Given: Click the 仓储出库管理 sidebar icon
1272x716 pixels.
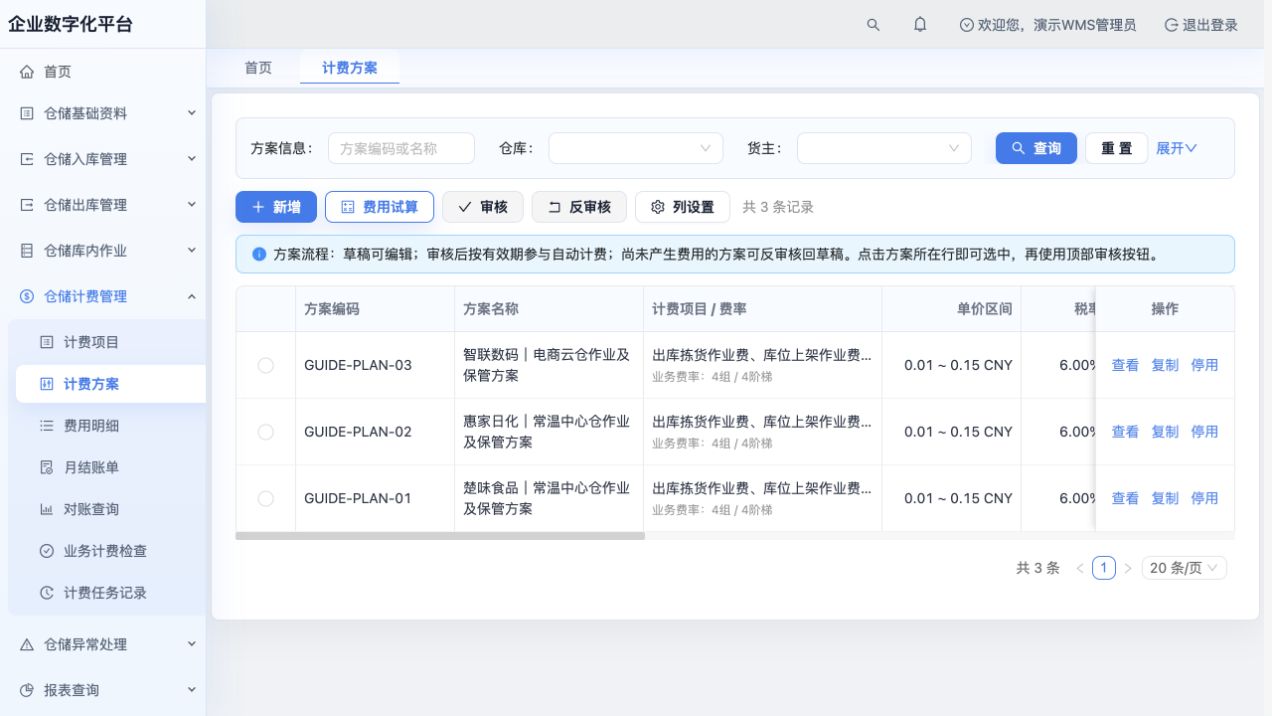Looking at the screenshot, I should tap(27, 205).
